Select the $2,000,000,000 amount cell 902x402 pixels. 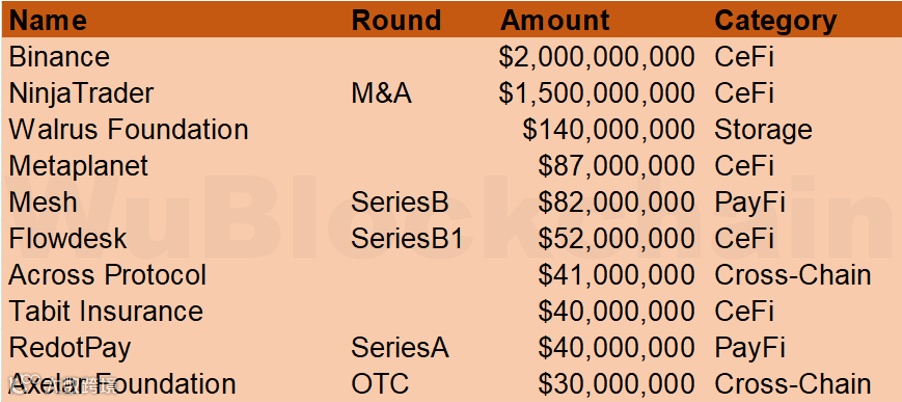(597, 57)
